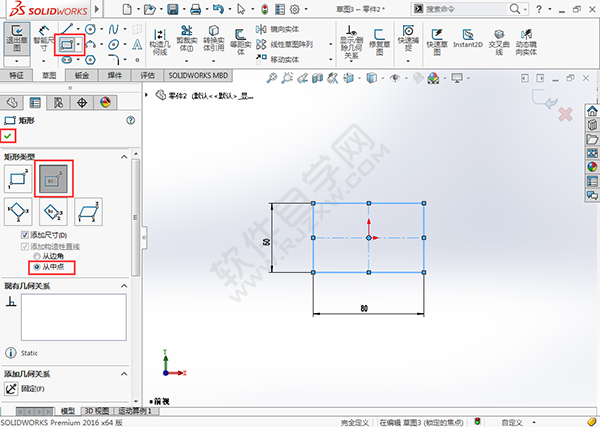Screen dimensions: 600x427
Task: Select the Line sketch tool
Action: 67,29
